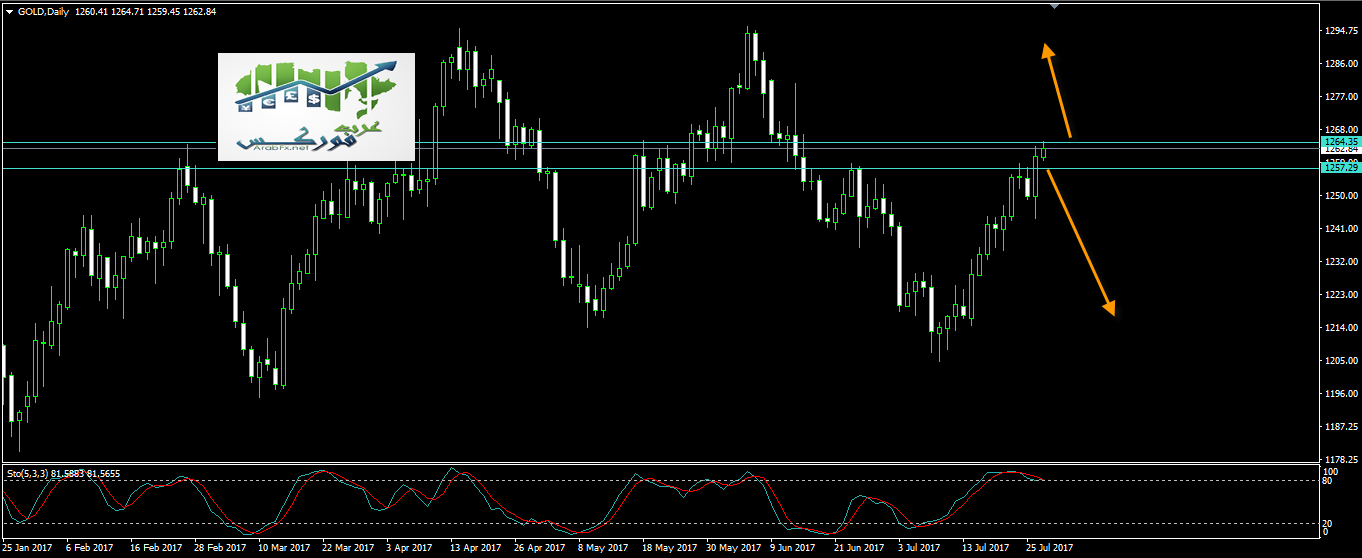Click the OHLC values 1260.41 1264.71 1259.45 1262.84
Screen dimensions: 1362x558
[146, 11]
